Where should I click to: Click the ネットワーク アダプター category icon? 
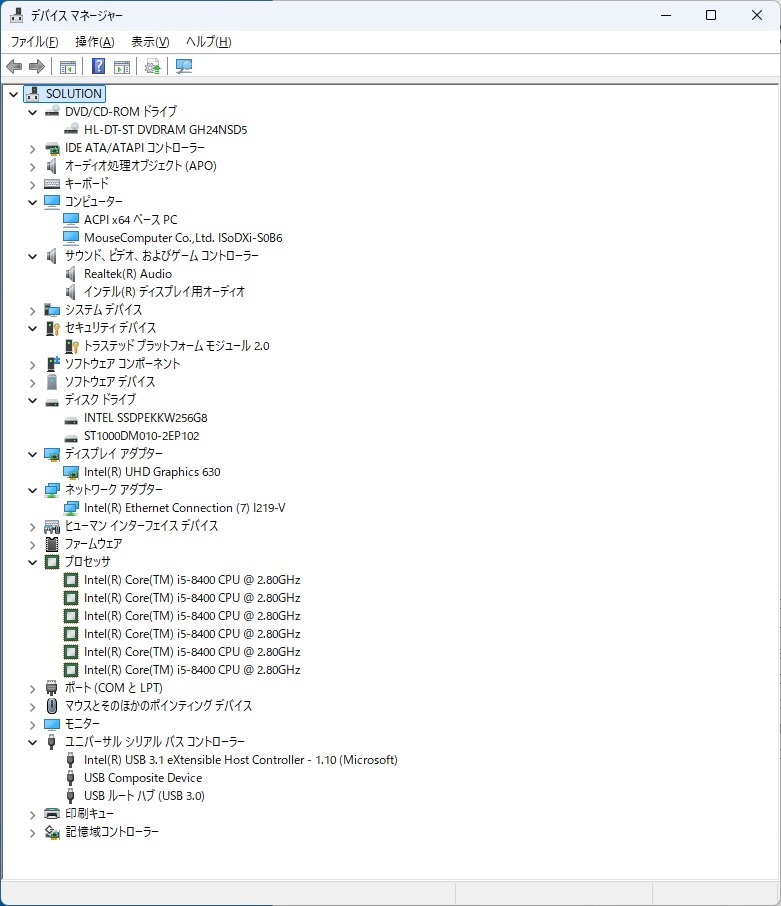point(52,491)
